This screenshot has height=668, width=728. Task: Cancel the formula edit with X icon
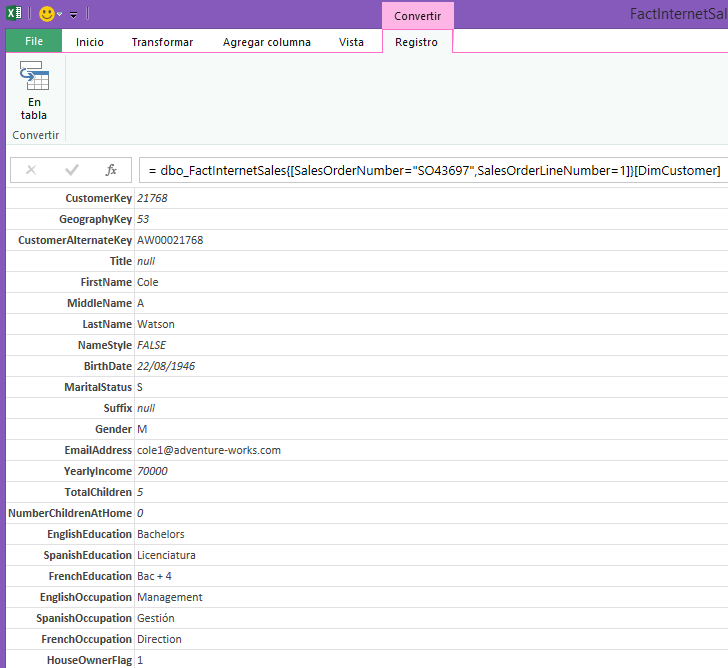pos(31,170)
